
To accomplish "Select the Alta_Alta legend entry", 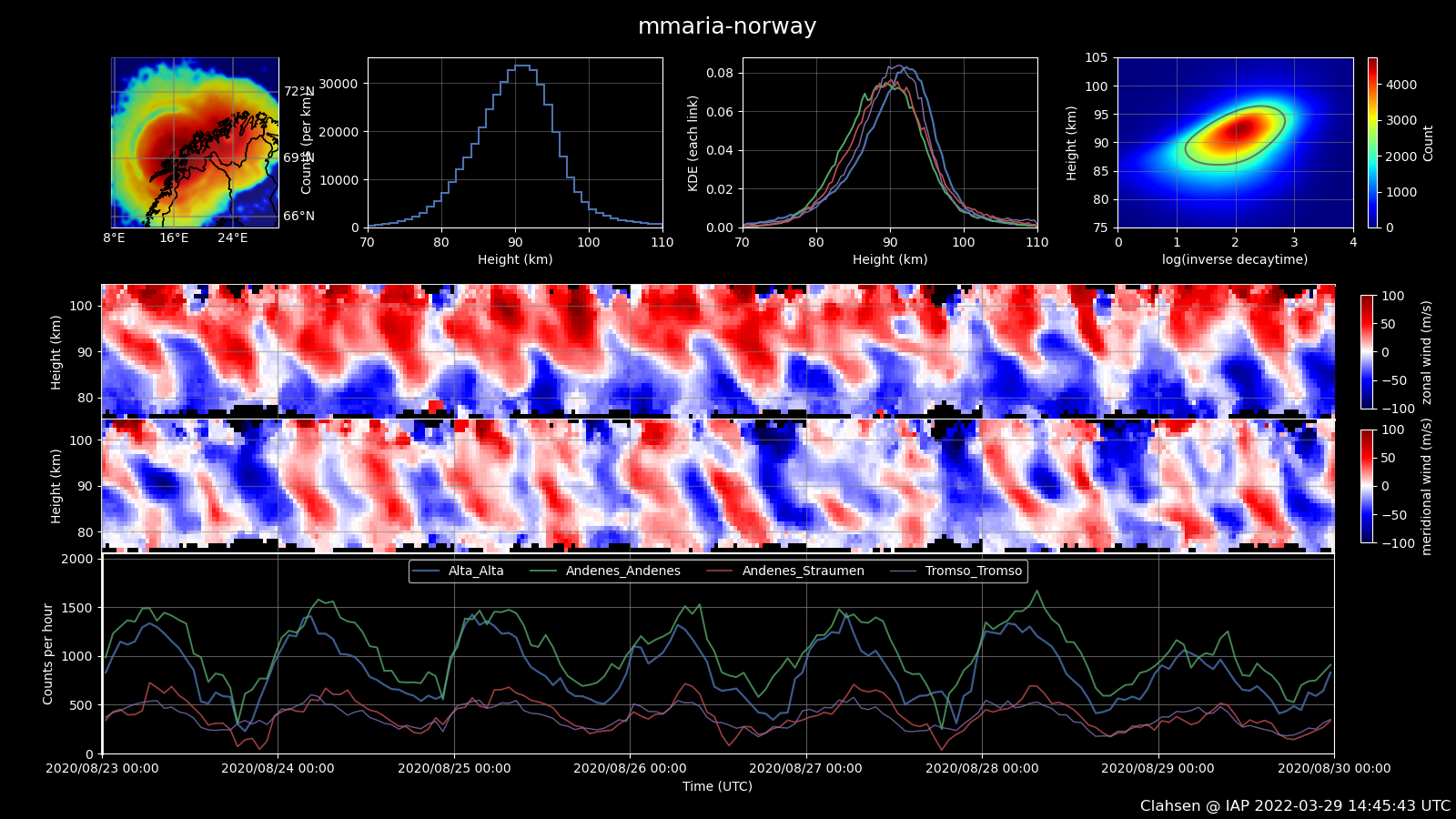I will [459, 571].
